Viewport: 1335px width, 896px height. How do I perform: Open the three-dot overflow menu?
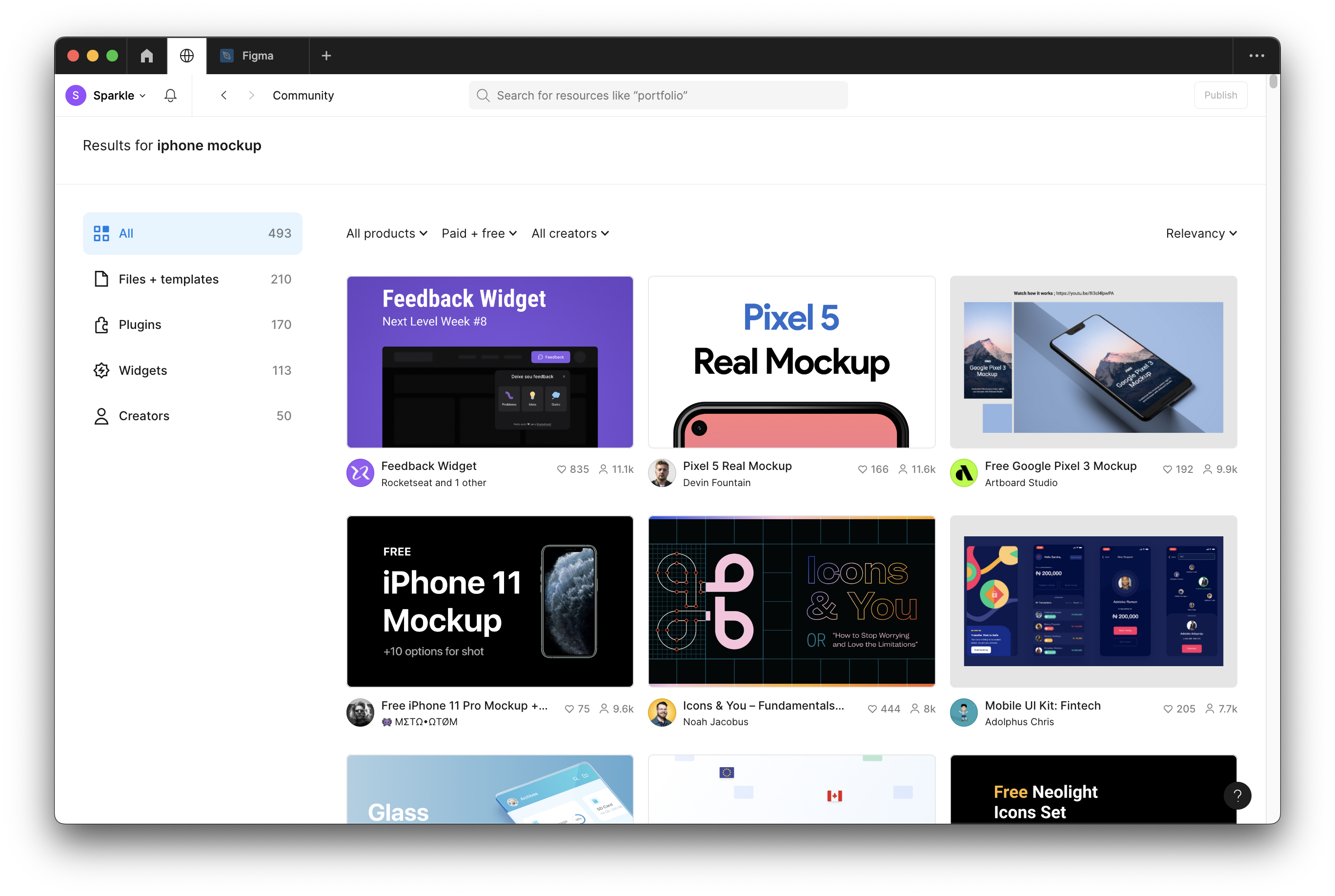pyautogui.click(x=1256, y=56)
